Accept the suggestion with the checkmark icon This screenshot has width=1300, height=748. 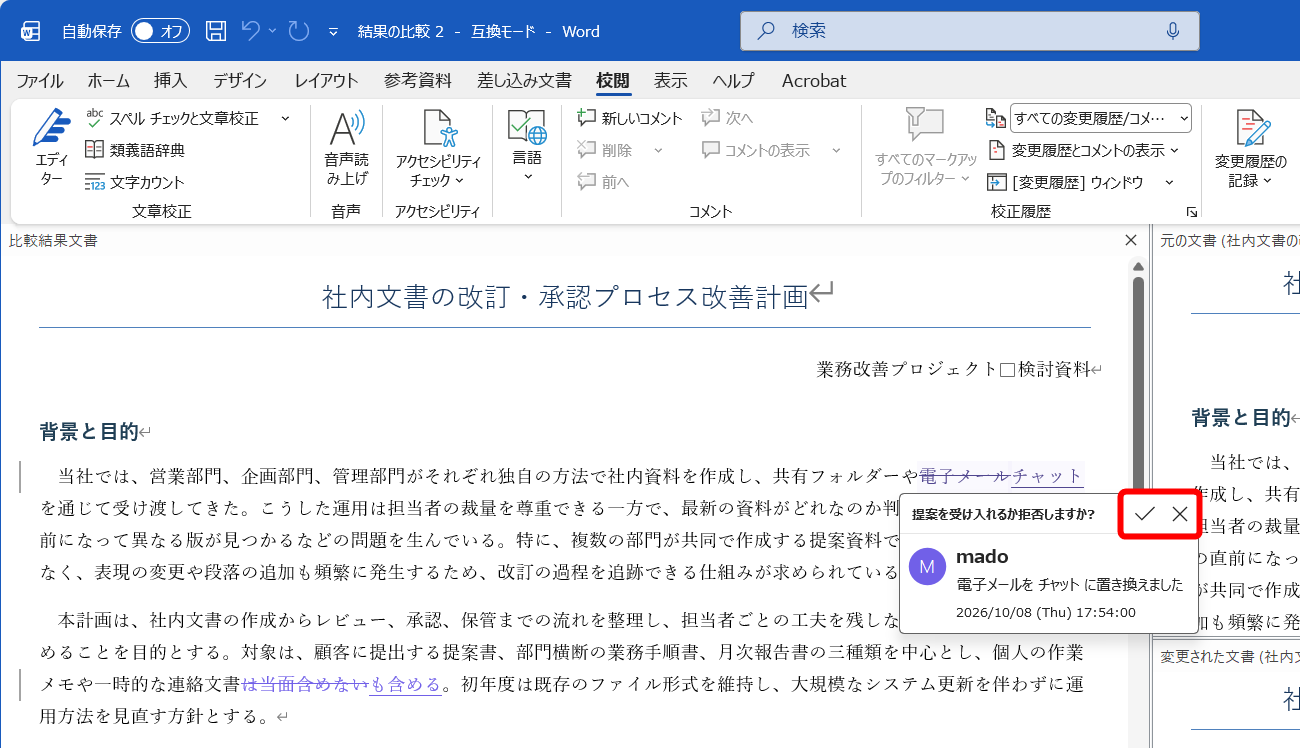[x=1145, y=514]
